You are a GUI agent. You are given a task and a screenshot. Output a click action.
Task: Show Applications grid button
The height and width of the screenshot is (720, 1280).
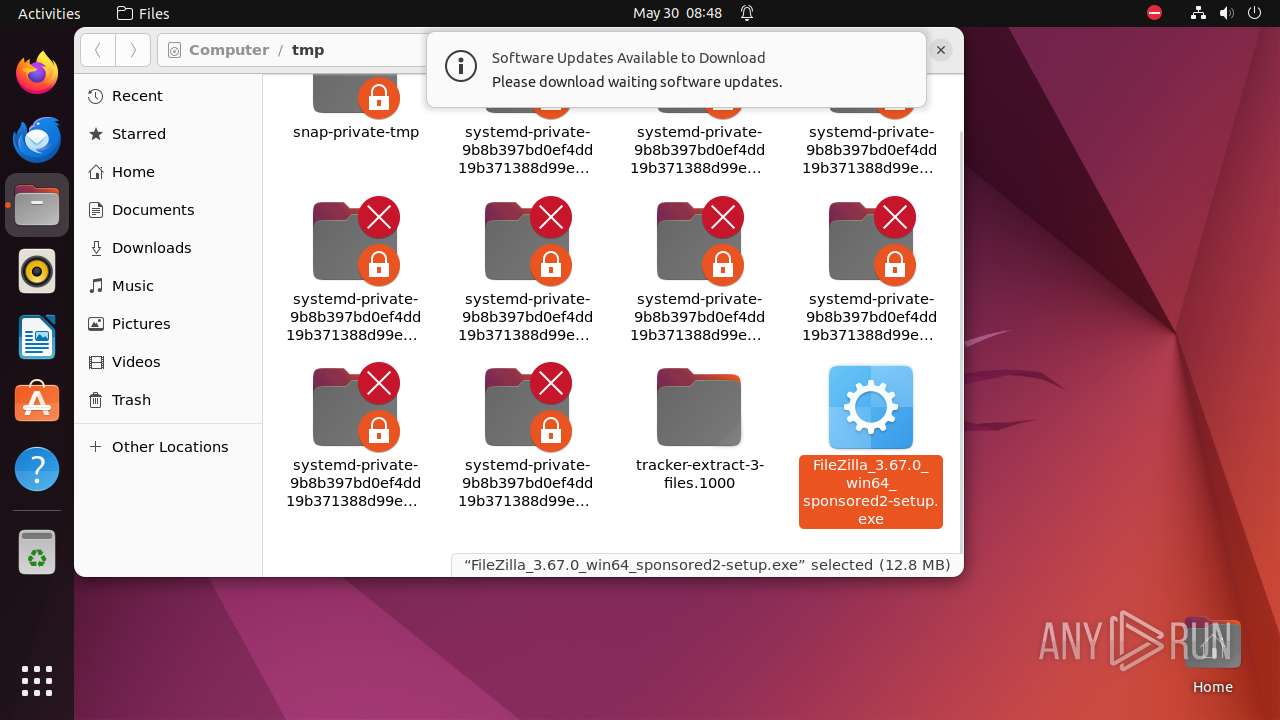tap(37, 681)
